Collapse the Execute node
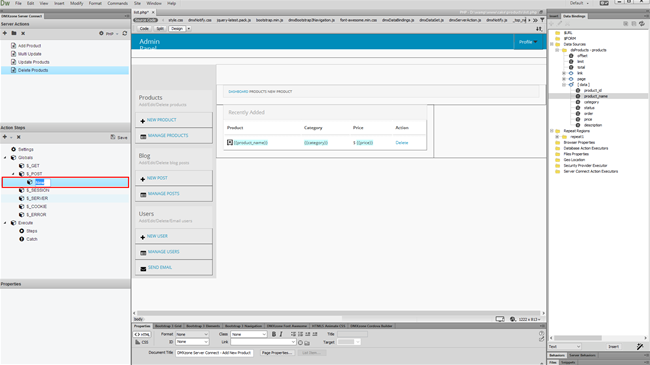Image resolution: width=650 pixels, height=365 pixels. point(5,223)
